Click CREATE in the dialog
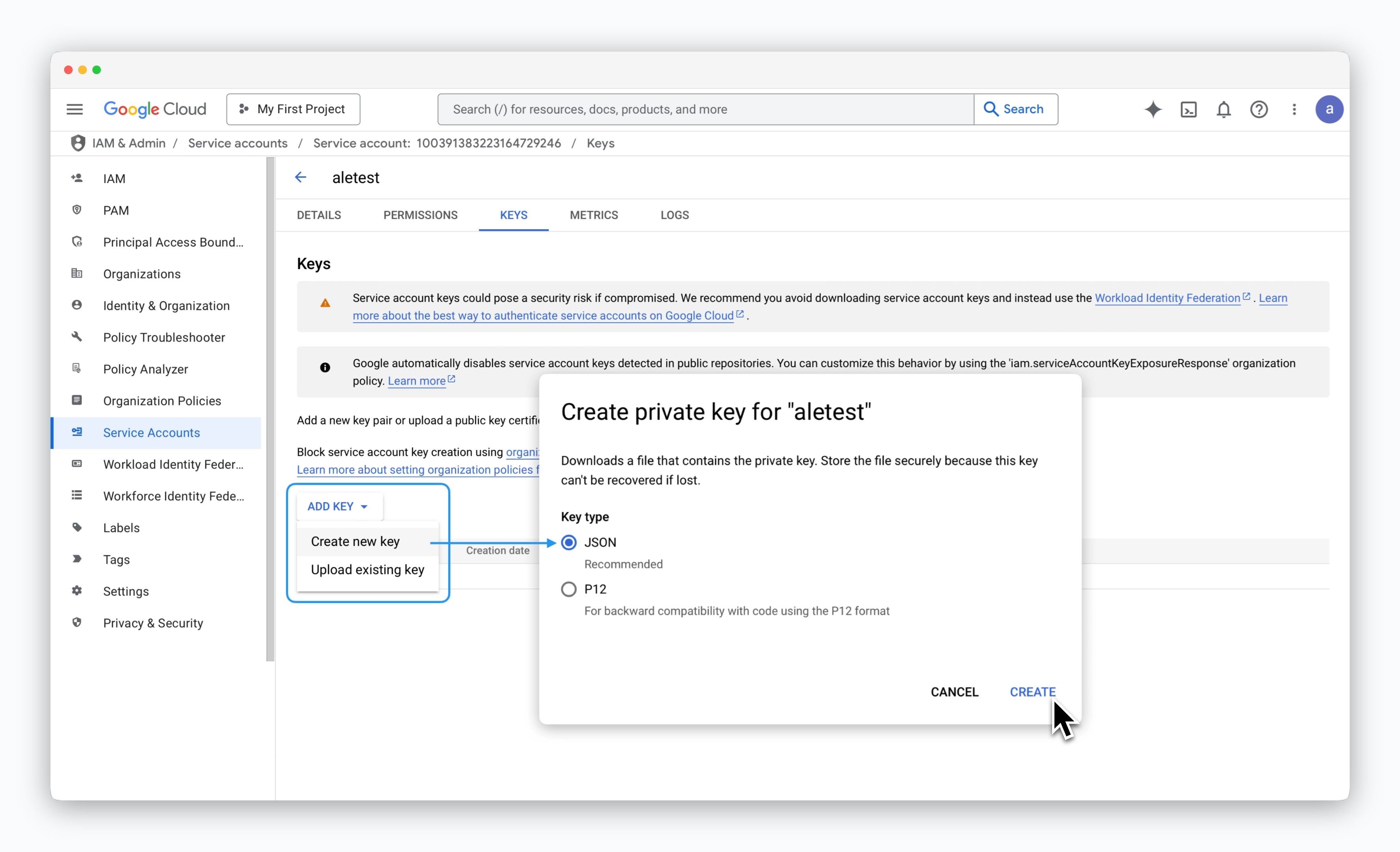 point(1032,692)
